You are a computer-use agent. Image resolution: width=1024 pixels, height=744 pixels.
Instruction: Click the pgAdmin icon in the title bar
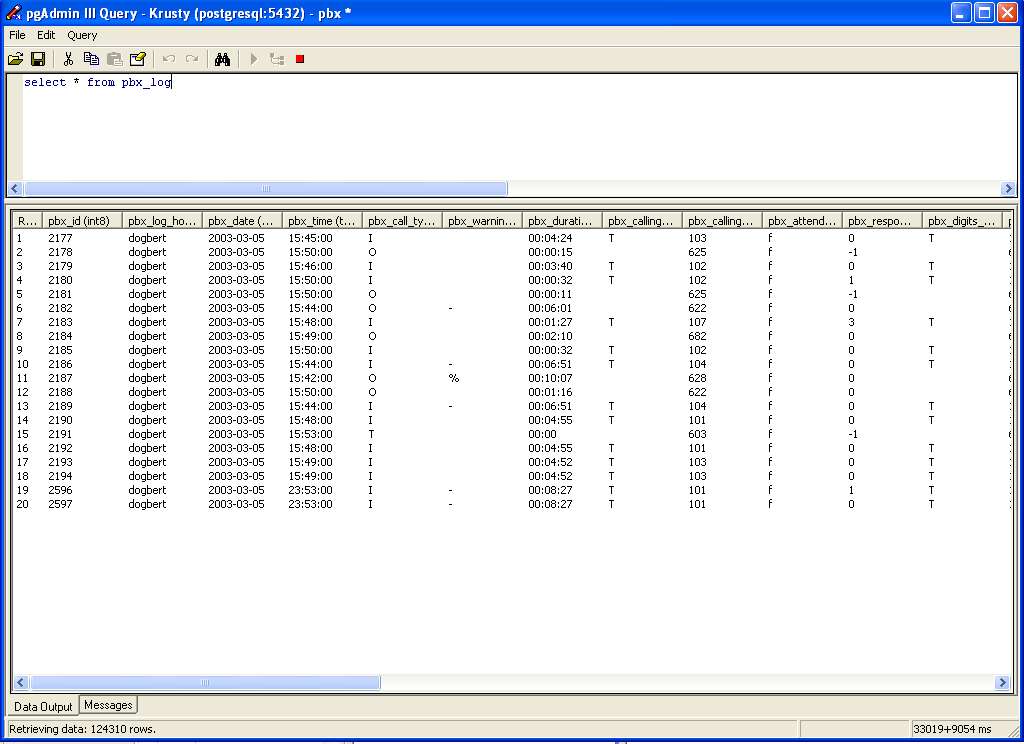pos(14,12)
